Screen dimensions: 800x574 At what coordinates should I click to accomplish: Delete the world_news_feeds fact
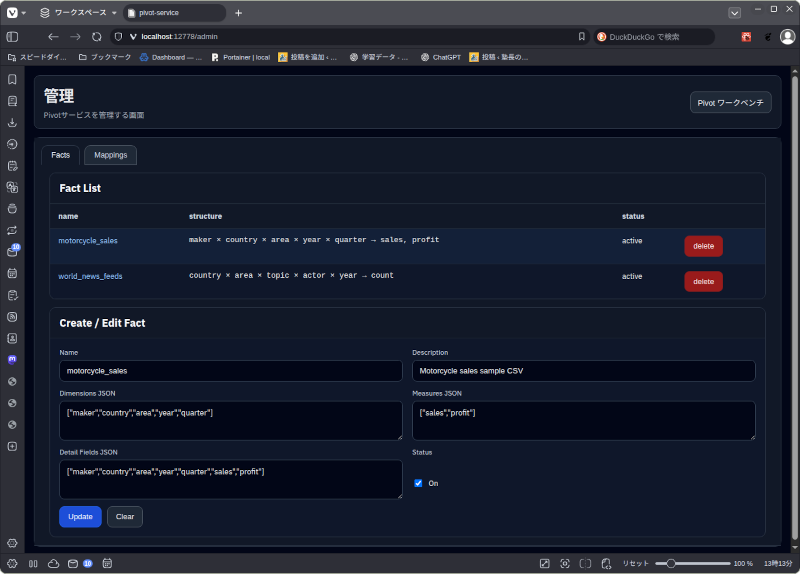(x=703, y=282)
